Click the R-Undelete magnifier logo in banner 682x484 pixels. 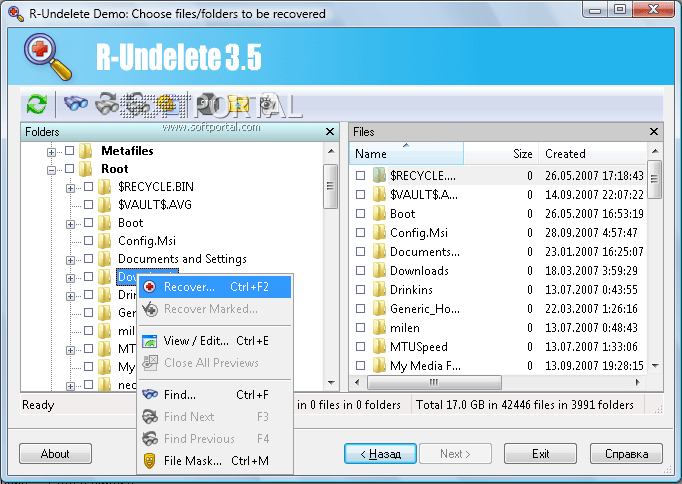pos(47,57)
